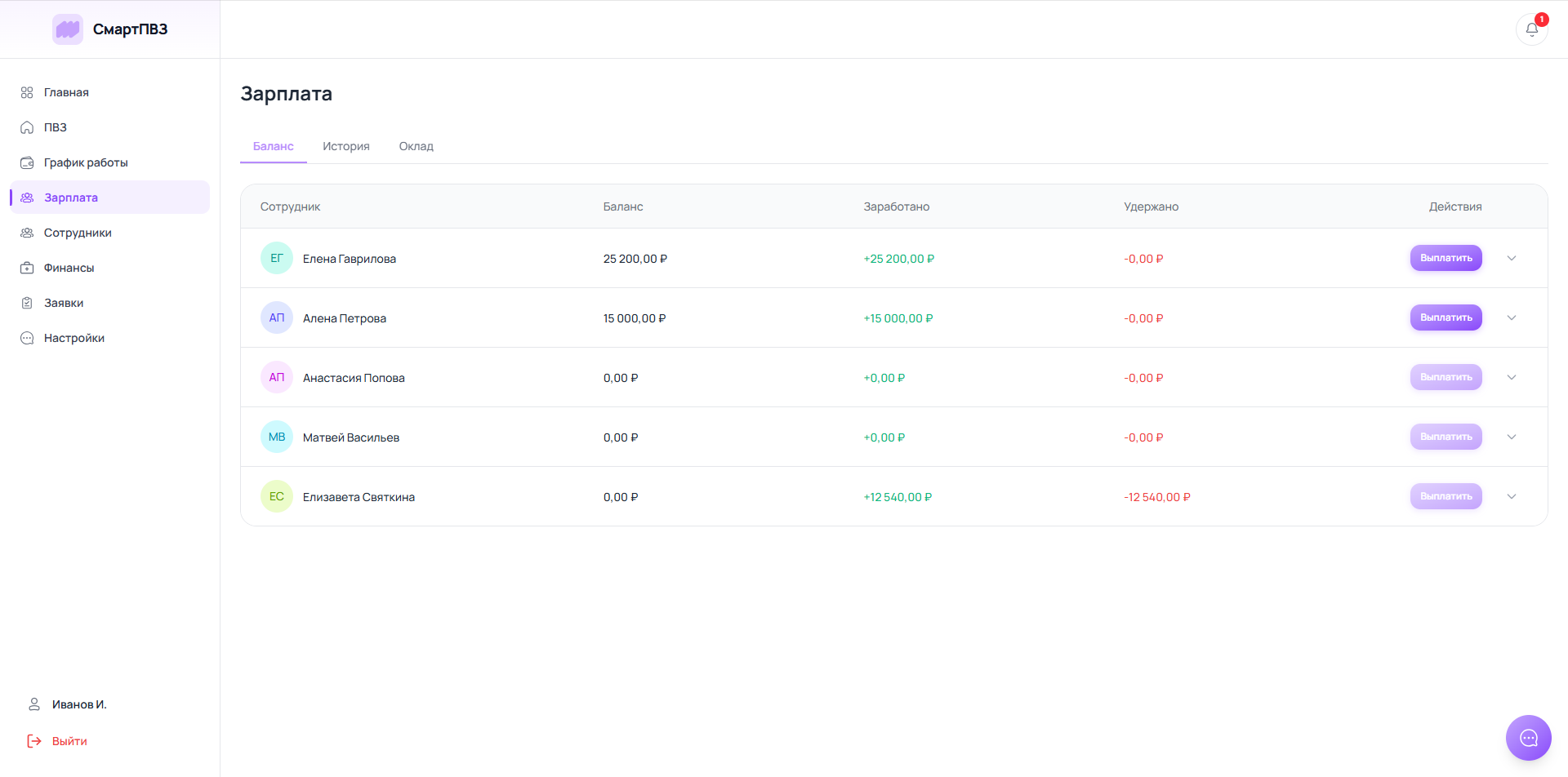This screenshot has height=777, width=1568.
Task: Click the Финансы briefcase icon
Action: click(27, 268)
